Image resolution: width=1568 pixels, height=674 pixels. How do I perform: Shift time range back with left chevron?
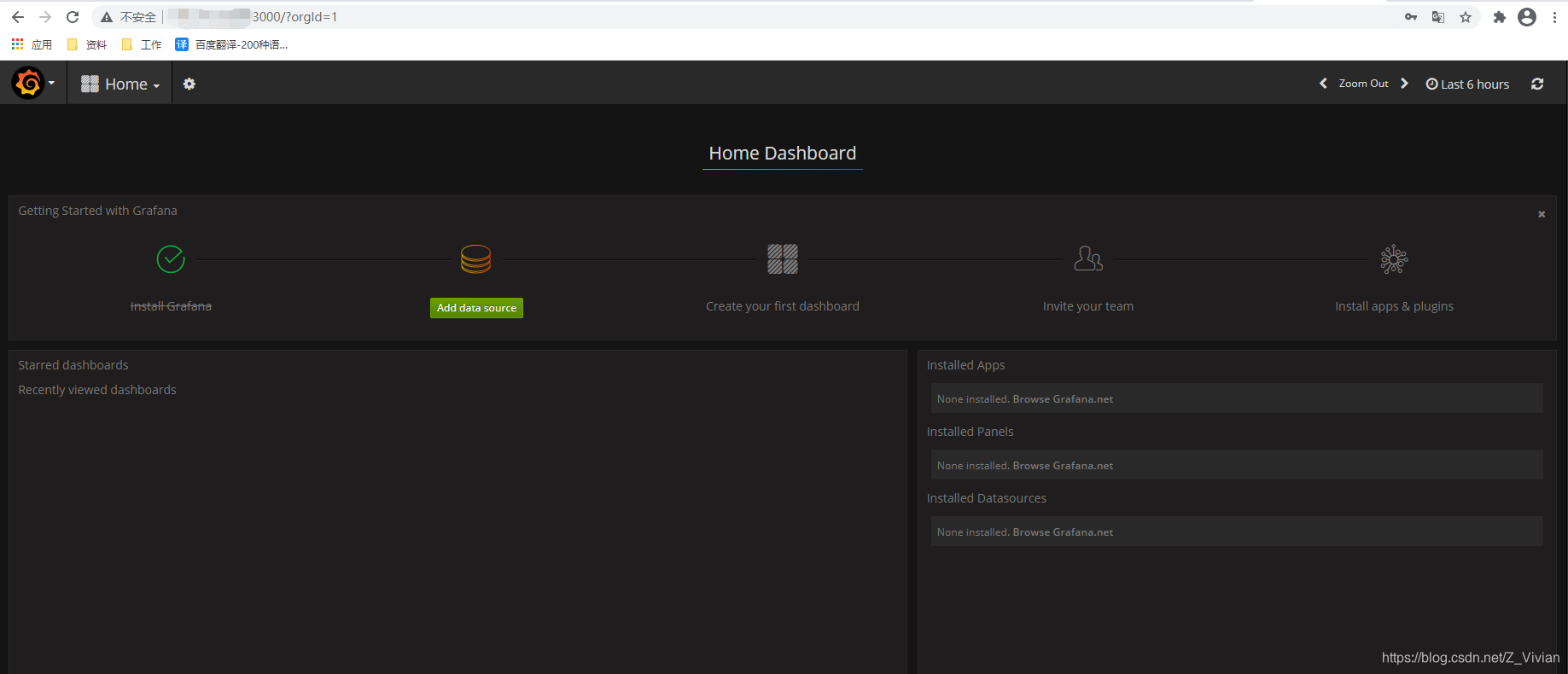(x=1323, y=84)
